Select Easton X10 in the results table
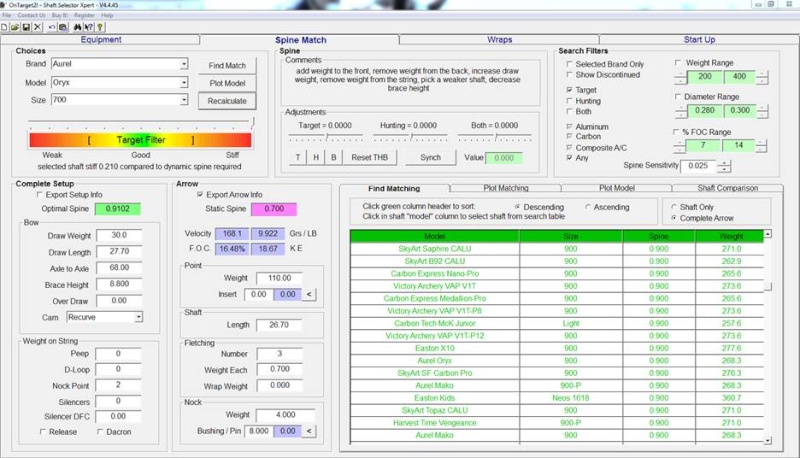 (x=434, y=348)
